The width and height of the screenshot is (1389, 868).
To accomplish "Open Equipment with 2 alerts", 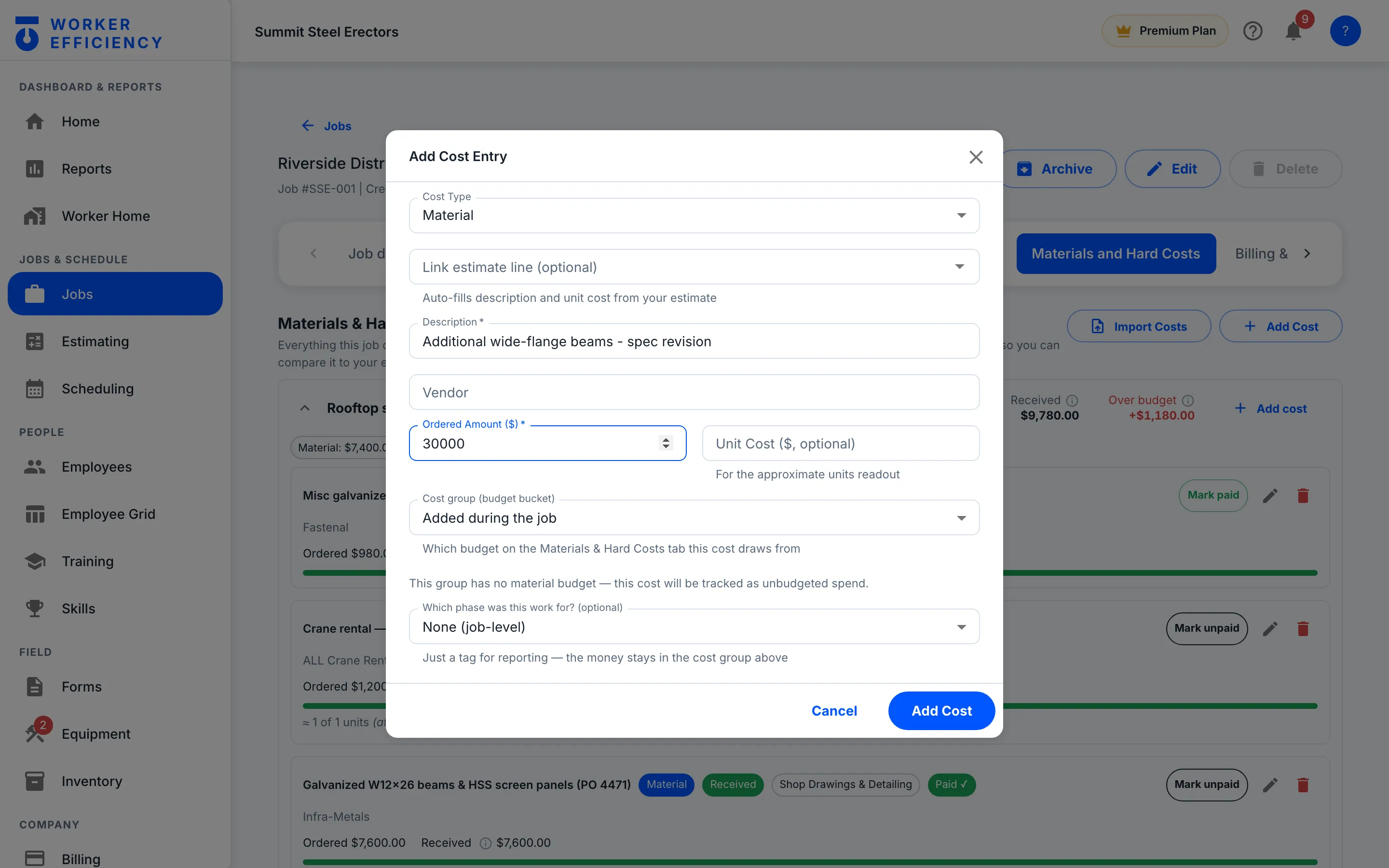I will [x=115, y=733].
